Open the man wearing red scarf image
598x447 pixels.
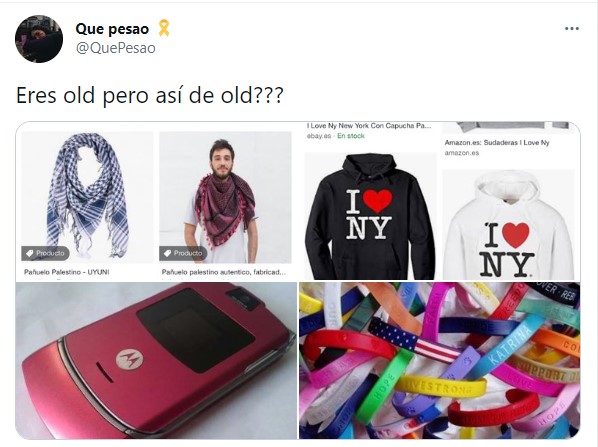[x=225, y=197]
